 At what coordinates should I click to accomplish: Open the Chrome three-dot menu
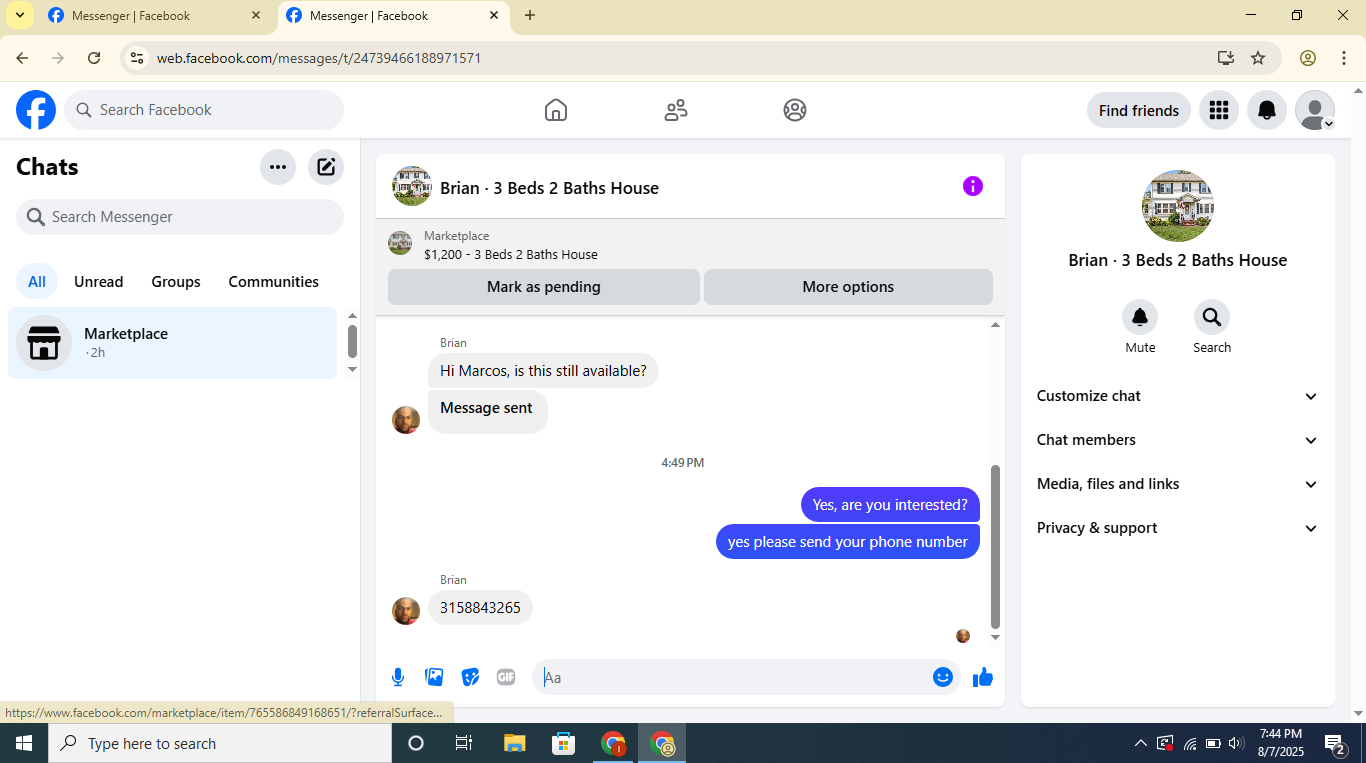1344,58
